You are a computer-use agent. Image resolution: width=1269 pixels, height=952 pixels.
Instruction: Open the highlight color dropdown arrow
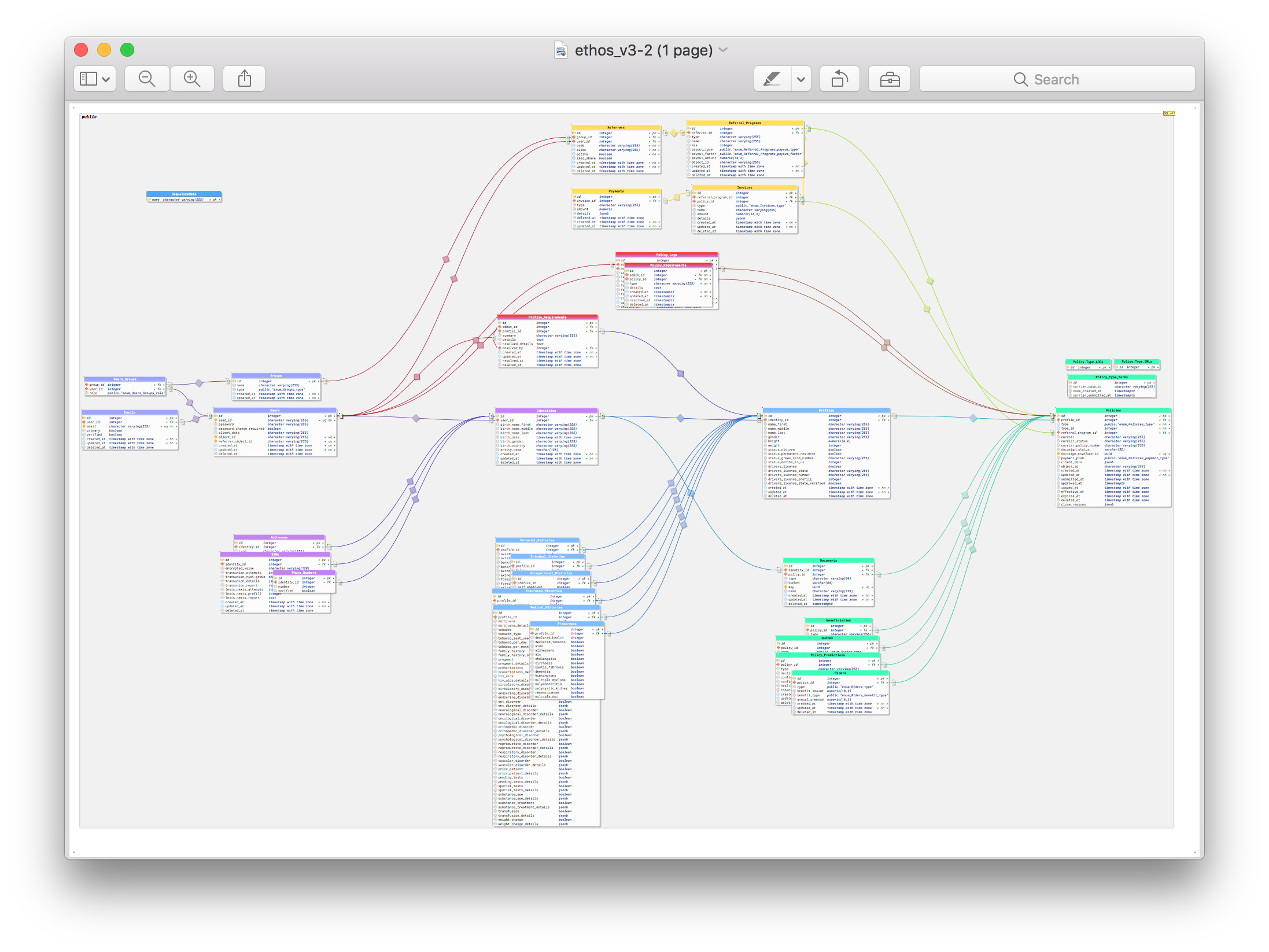click(x=800, y=79)
